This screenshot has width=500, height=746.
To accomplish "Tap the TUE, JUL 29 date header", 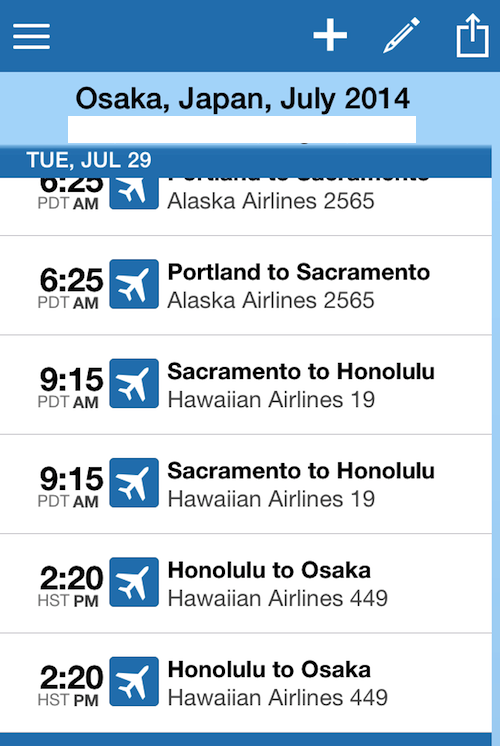I will 89,160.
